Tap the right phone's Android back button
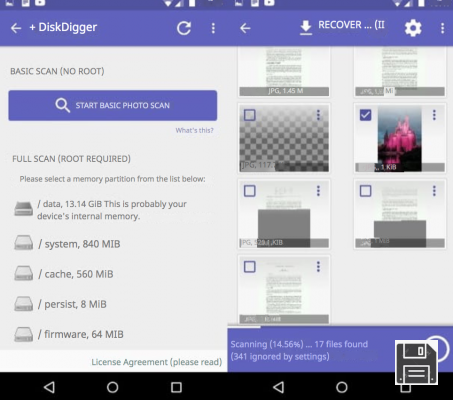 pos(279,387)
